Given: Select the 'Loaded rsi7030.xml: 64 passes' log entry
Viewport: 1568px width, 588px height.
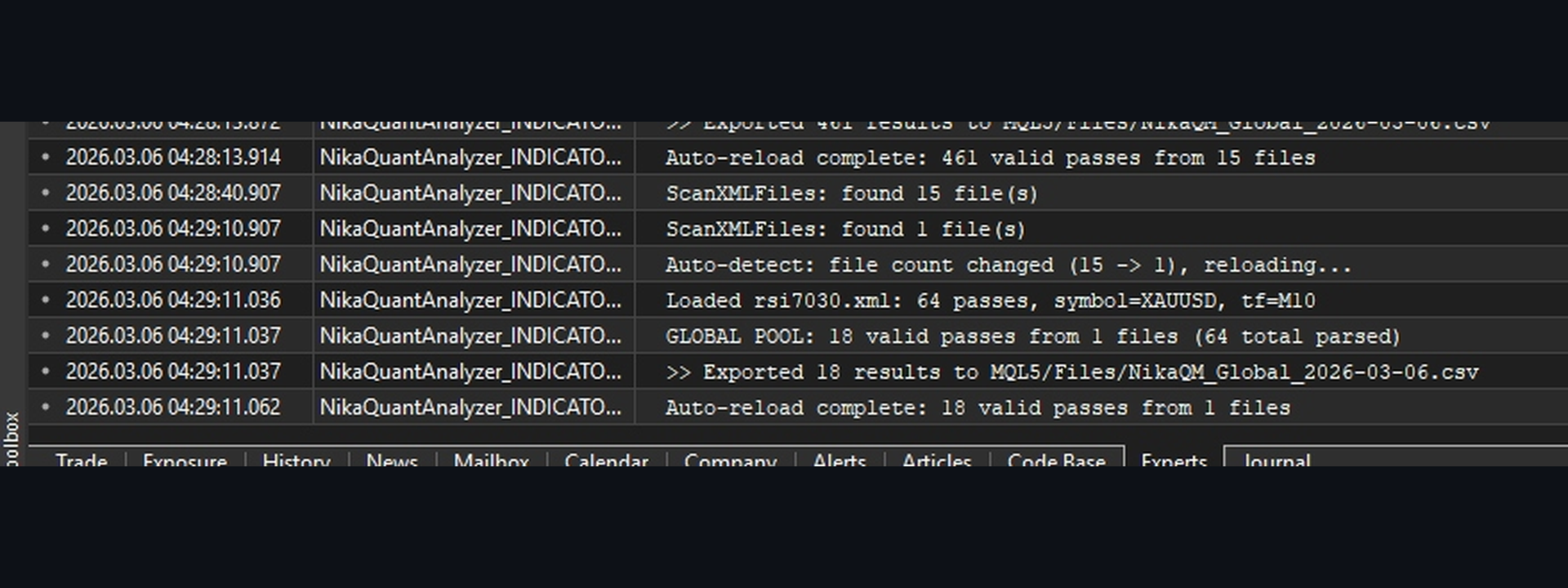Looking at the screenshot, I should click(x=990, y=301).
